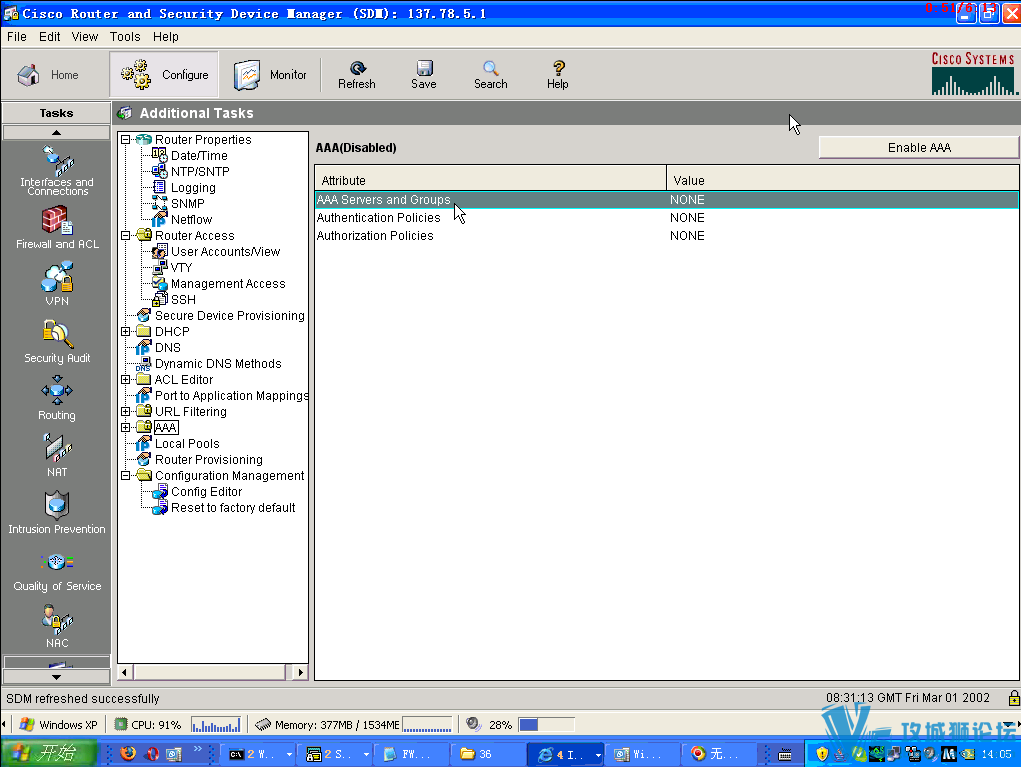Select the Configure gears icon

(136, 74)
